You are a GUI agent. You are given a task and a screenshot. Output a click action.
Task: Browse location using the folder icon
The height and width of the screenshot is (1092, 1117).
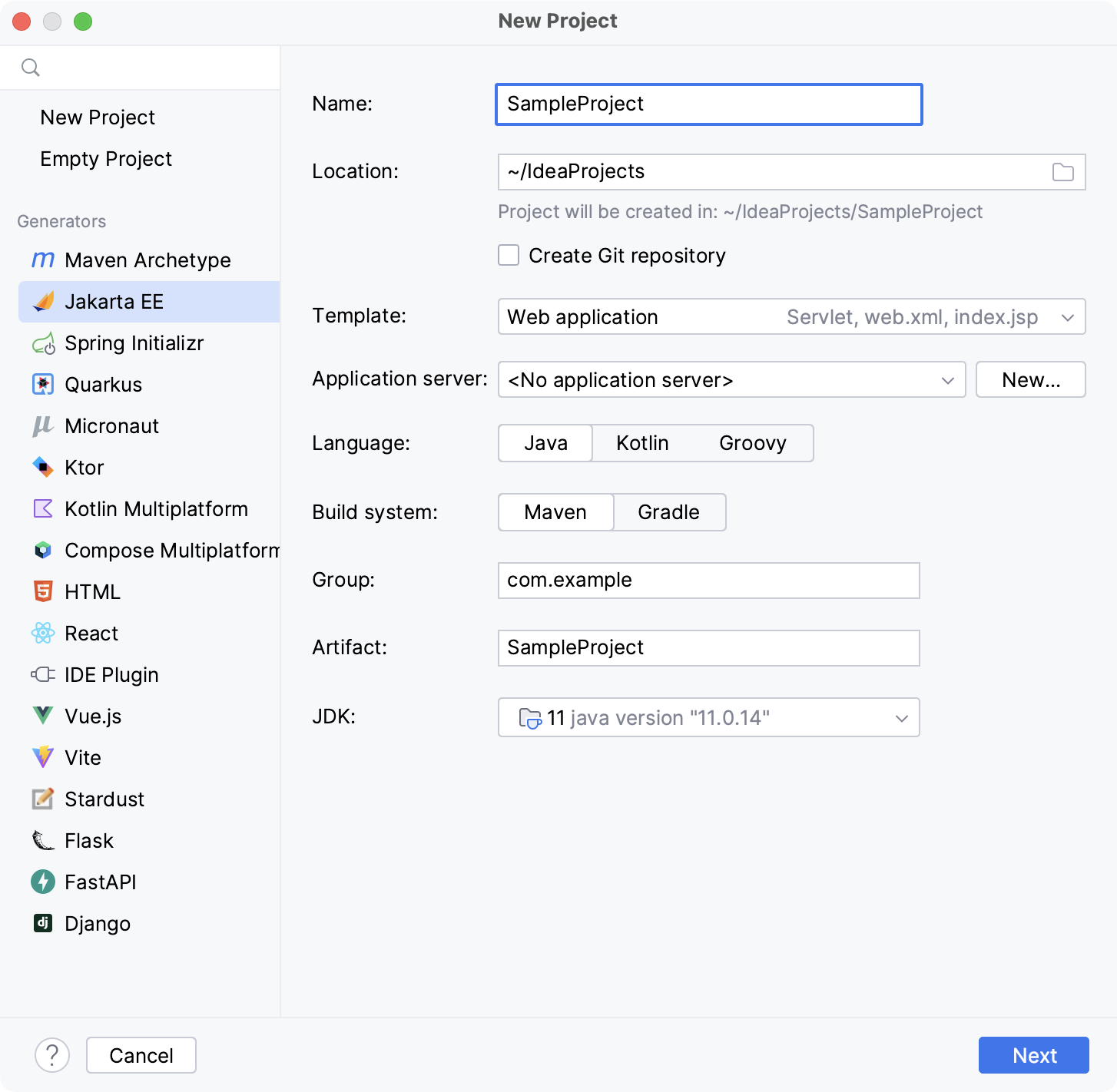tap(1063, 172)
